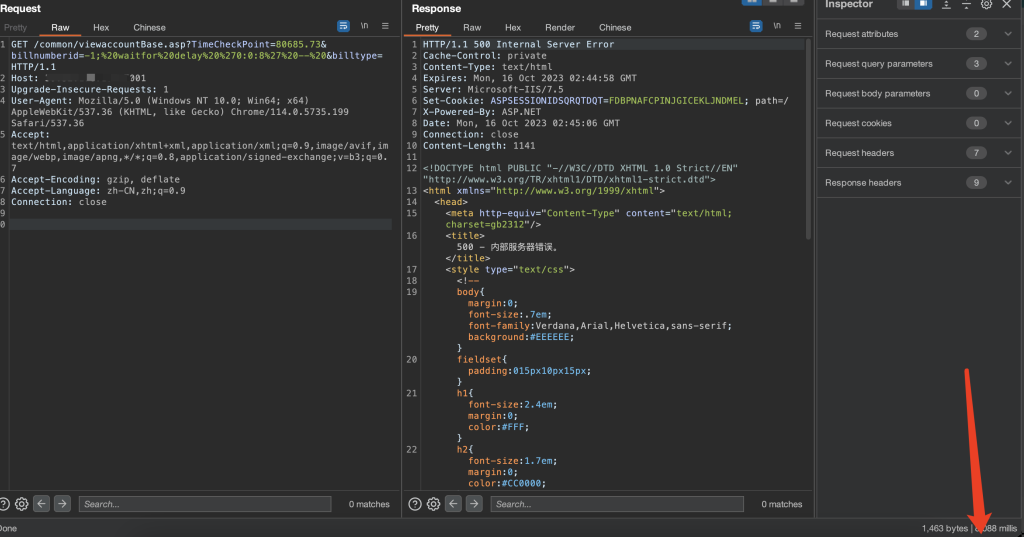
Task: Select the Response Hex tab
Action: (513, 27)
